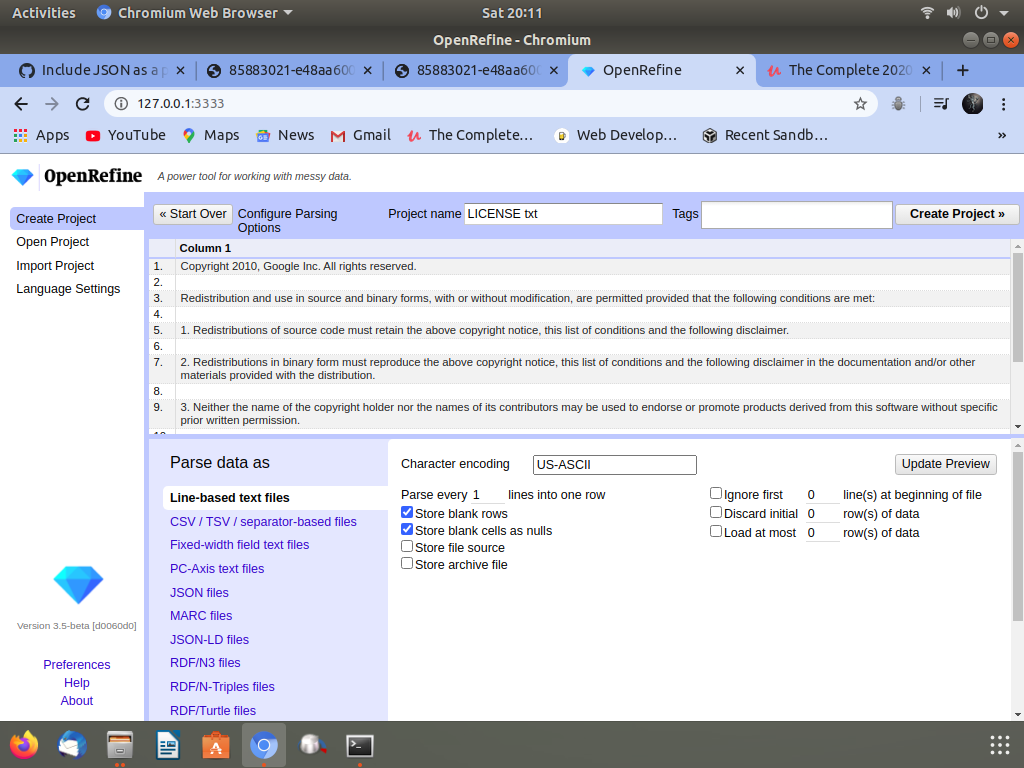View site information icon in address bar
The width and height of the screenshot is (1024, 768).
pos(121,104)
